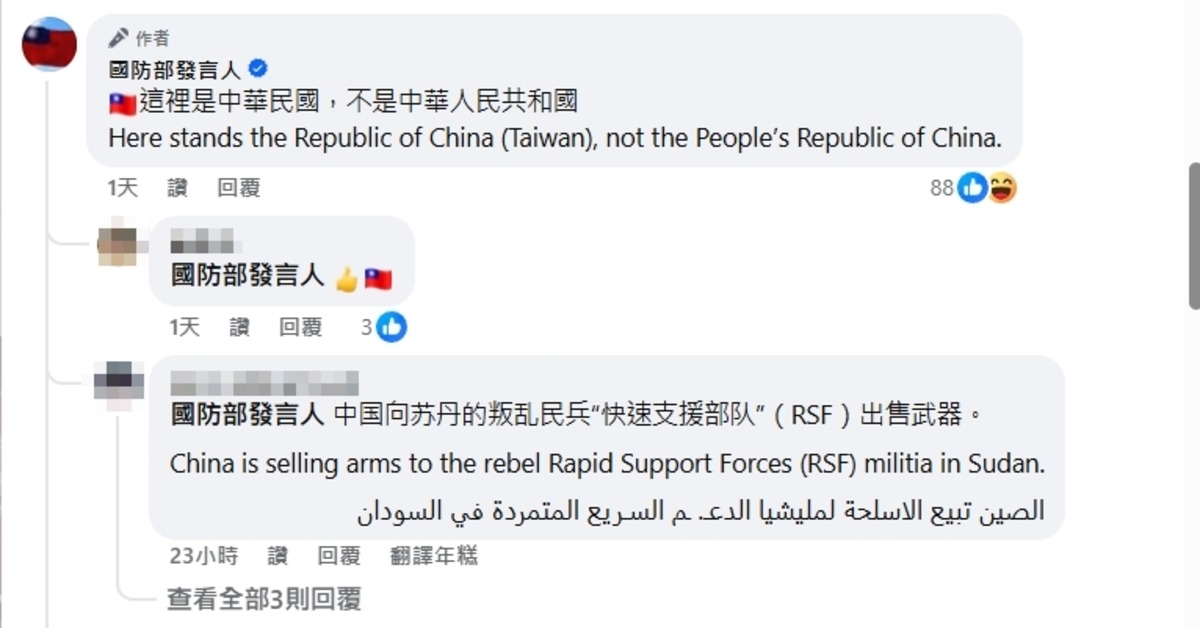Reply to the thumbs-up flag comment
The height and width of the screenshot is (628, 1200).
[x=300, y=327]
